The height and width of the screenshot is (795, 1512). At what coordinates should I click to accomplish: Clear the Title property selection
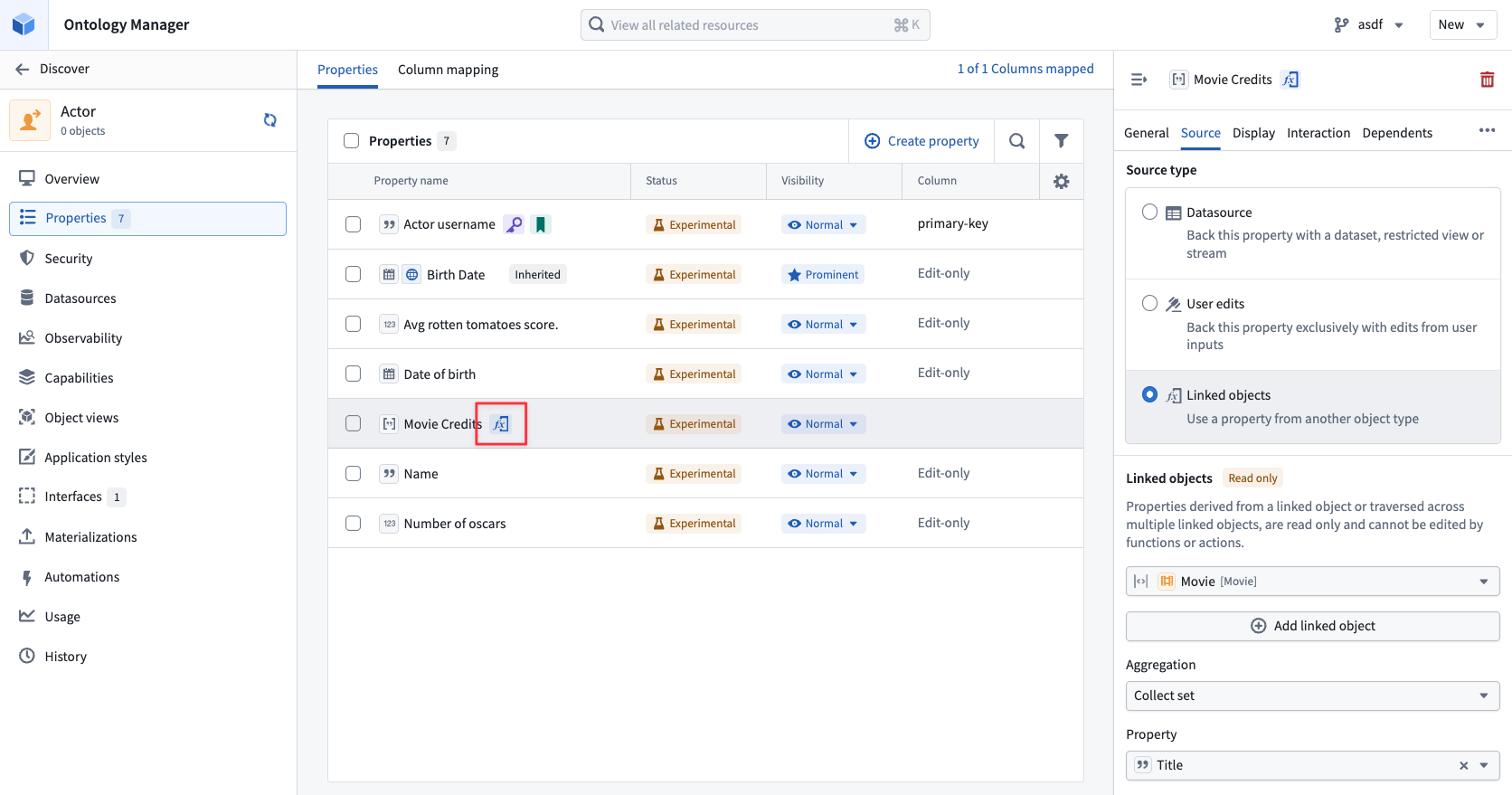(1463, 766)
